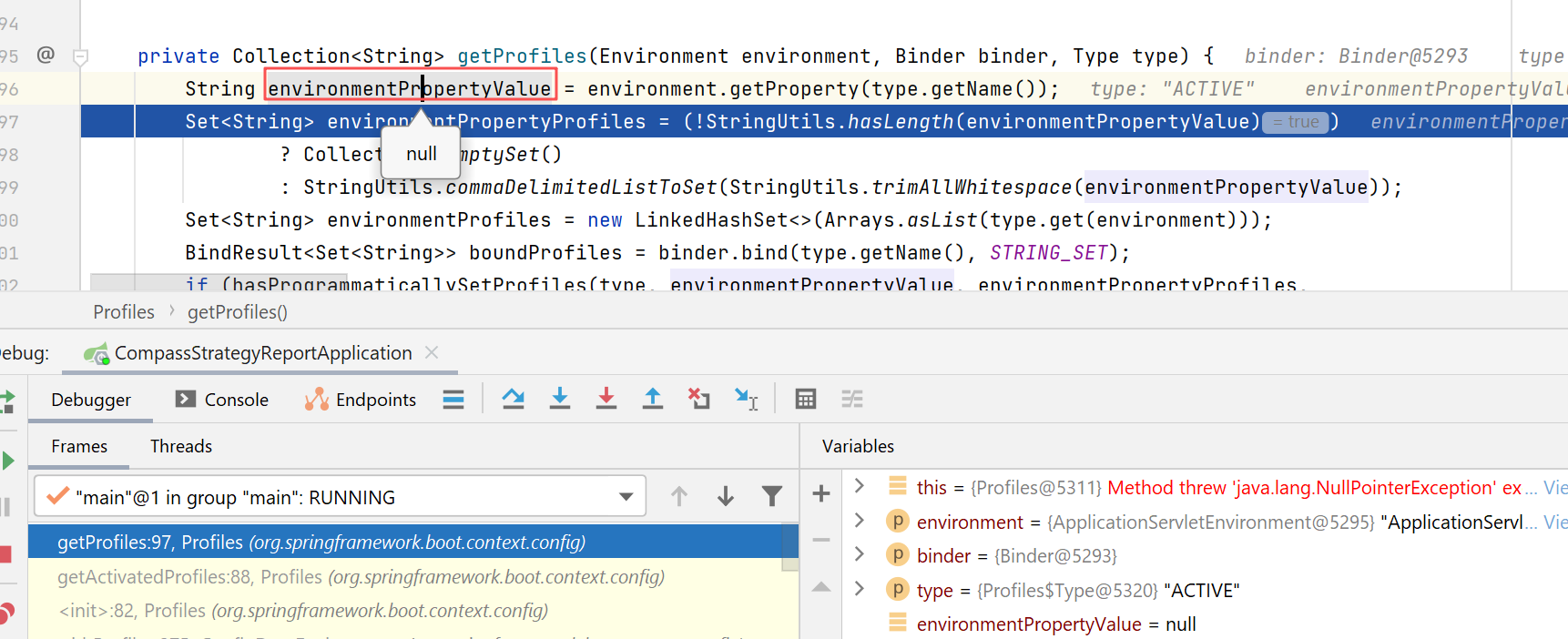Click the red Force Step Into icon
Image resolution: width=1568 pixels, height=639 pixels.
(x=606, y=399)
